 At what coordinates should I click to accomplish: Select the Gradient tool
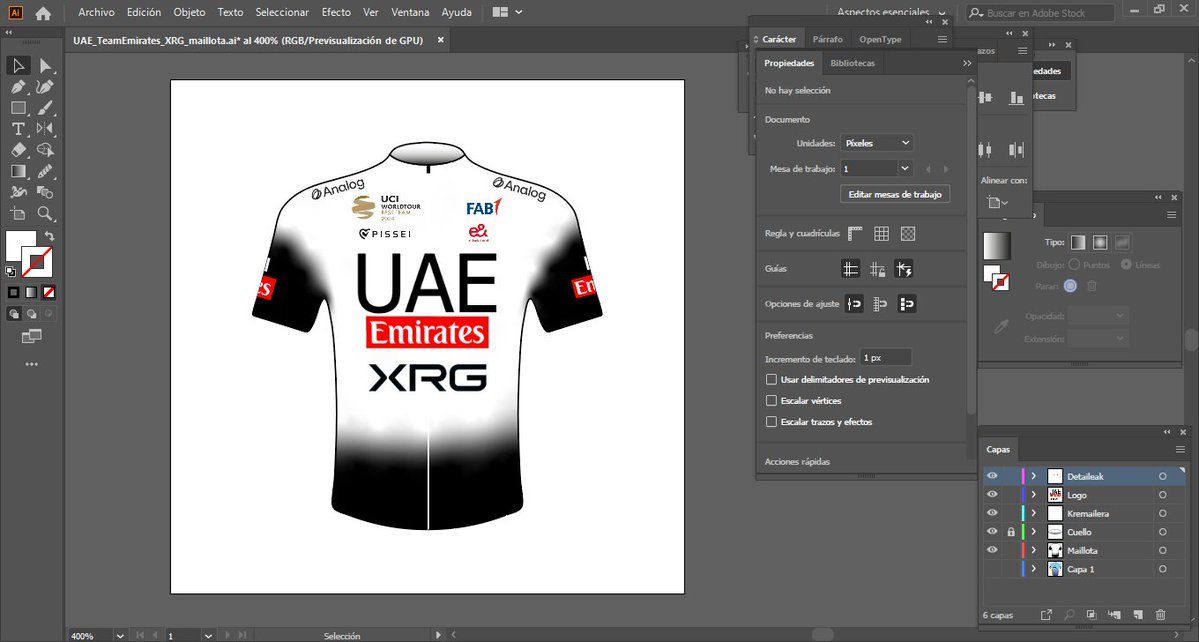(x=18, y=171)
